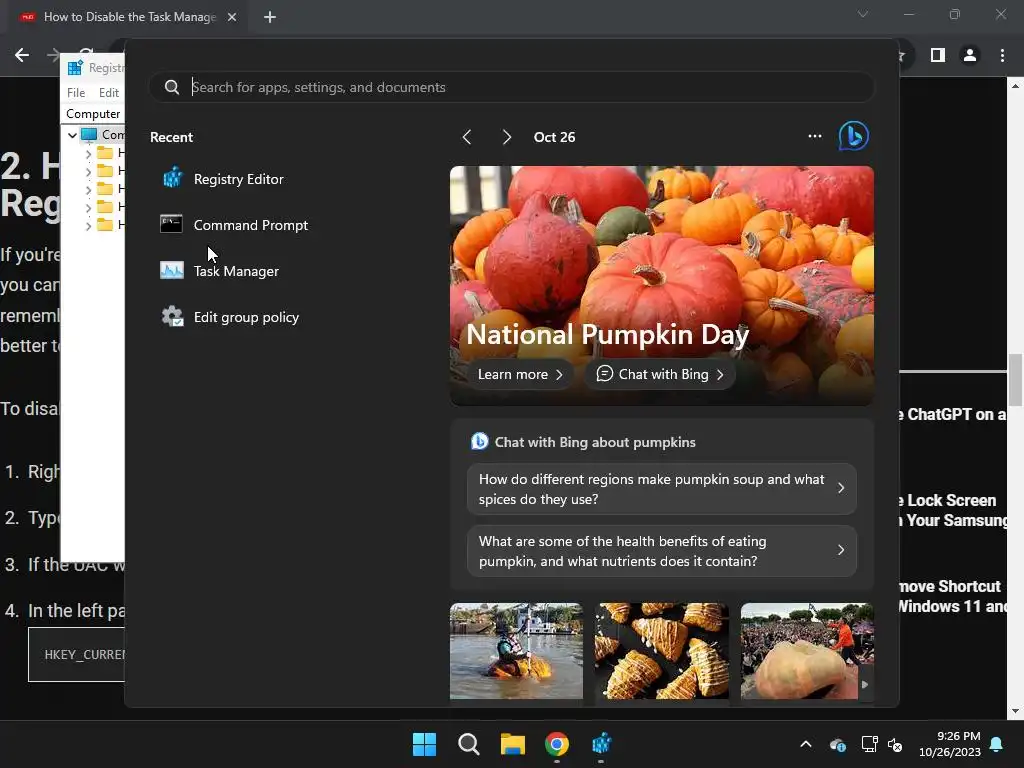The height and width of the screenshot is (768, 1024).
Task: Open File Explorer from taskbar
Action: (x=513, y=744)
